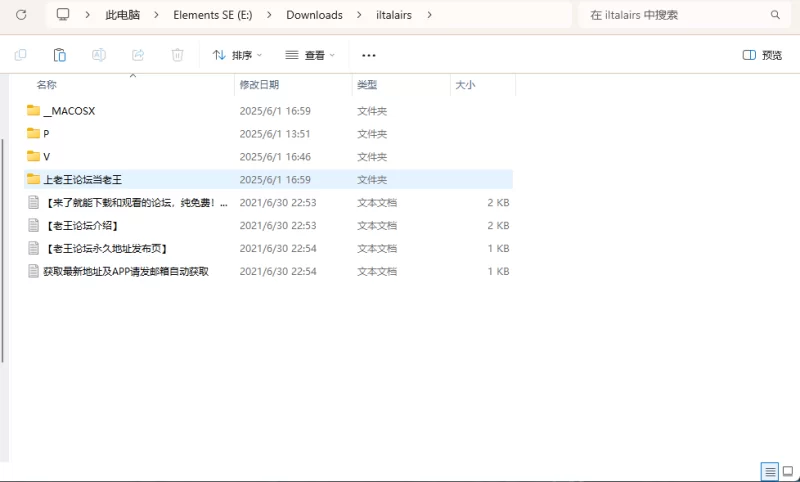The image size is (800, 482).
Task: Navigate to Elements SE (E:) breadcrumb
Action: [x=213, y=15]
